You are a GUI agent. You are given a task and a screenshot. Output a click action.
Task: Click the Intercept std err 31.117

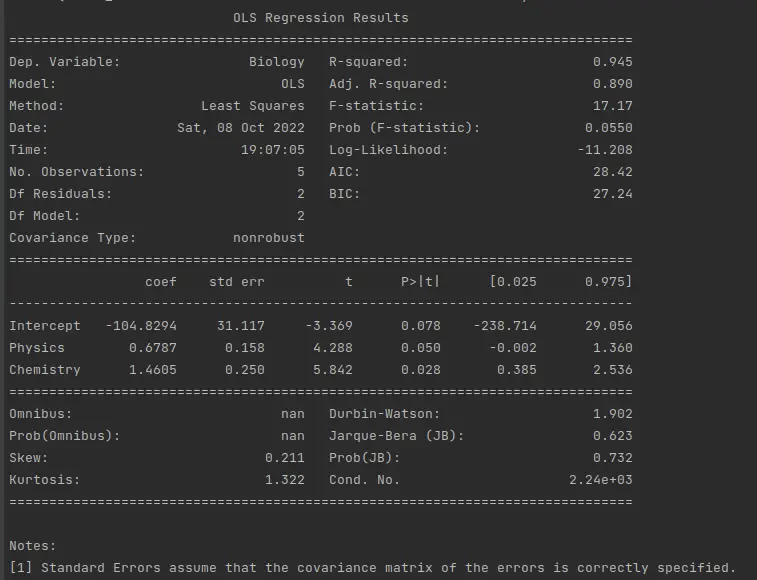(241, 326)
